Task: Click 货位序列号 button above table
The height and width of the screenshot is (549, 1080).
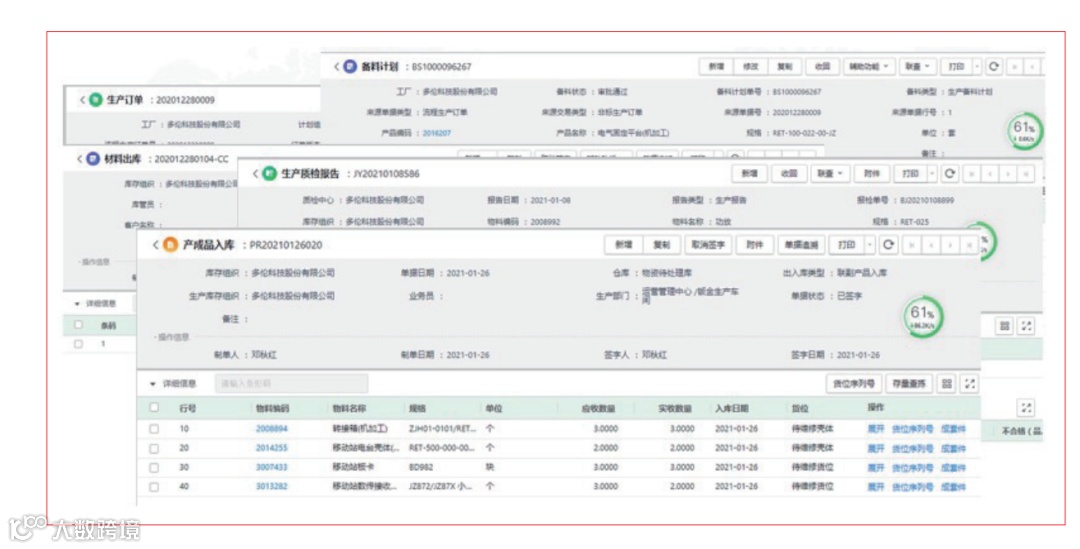Action: [x=853, y=384]
